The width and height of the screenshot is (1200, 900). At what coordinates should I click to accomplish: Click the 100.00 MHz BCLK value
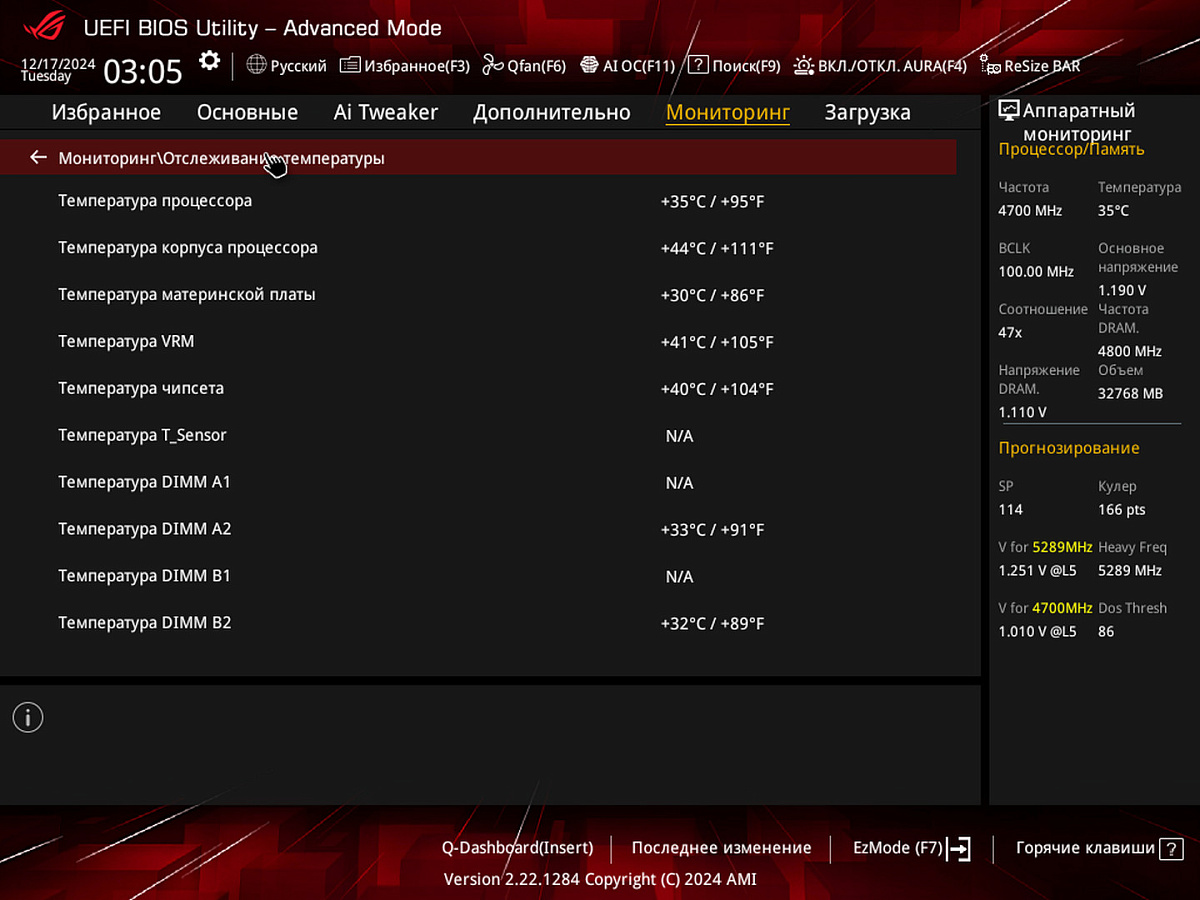click(1036, 272)
